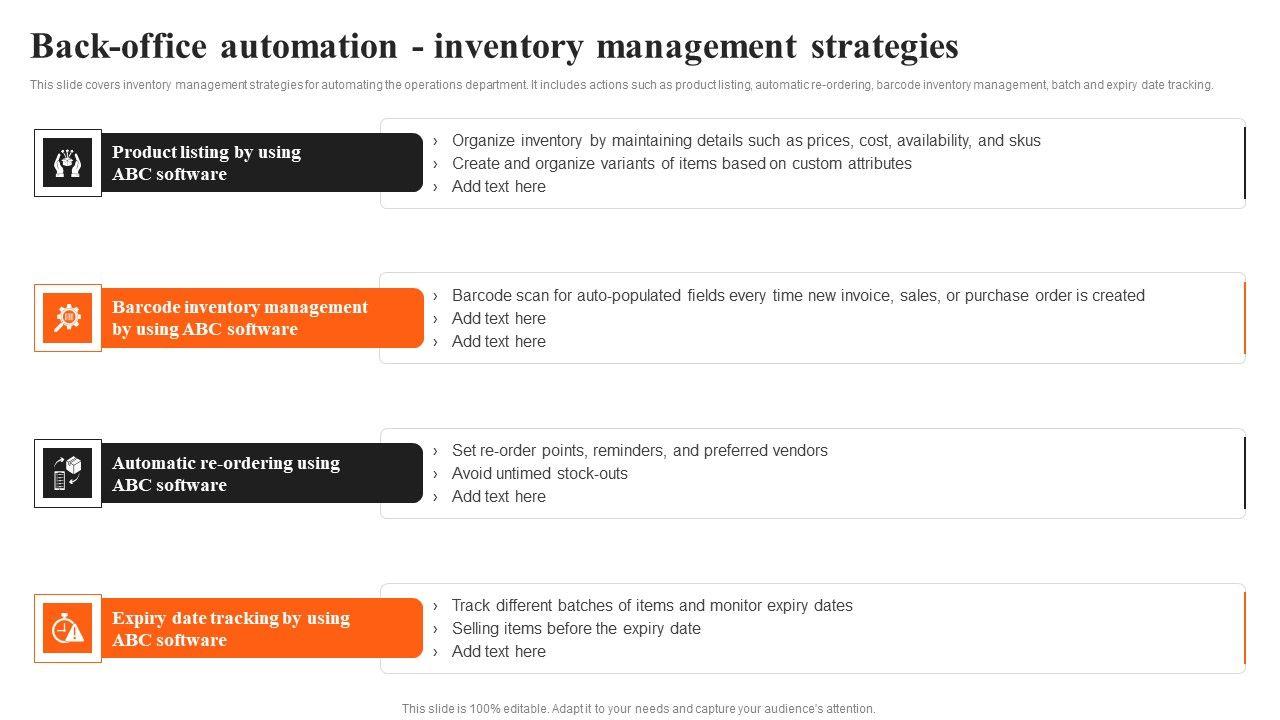Click 'Add text here' in Product listing box
This screenshot has width=1280, height=720.
[x=498, y=187]
